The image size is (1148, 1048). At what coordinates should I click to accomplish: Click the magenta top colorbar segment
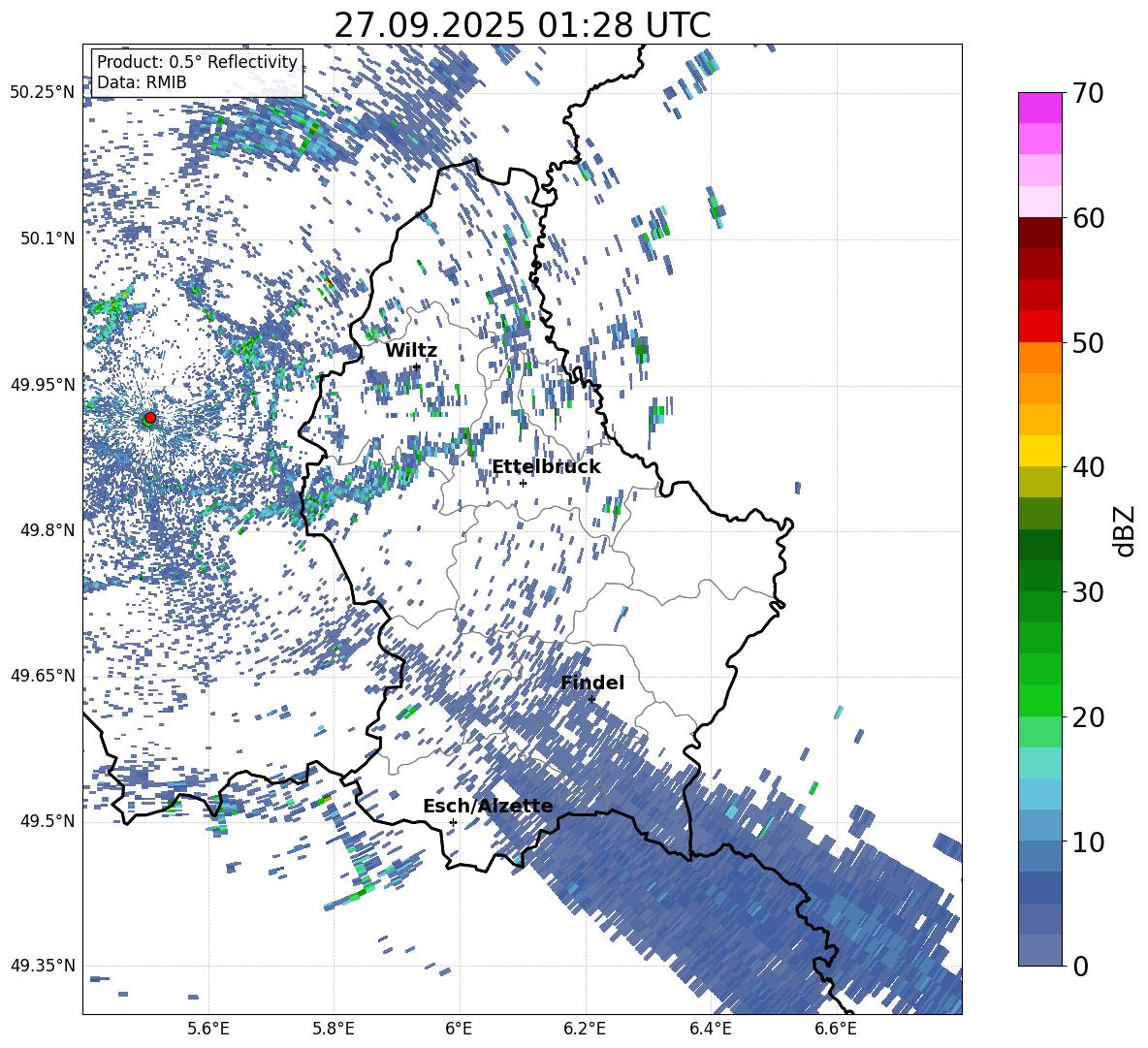(1039, 108)
